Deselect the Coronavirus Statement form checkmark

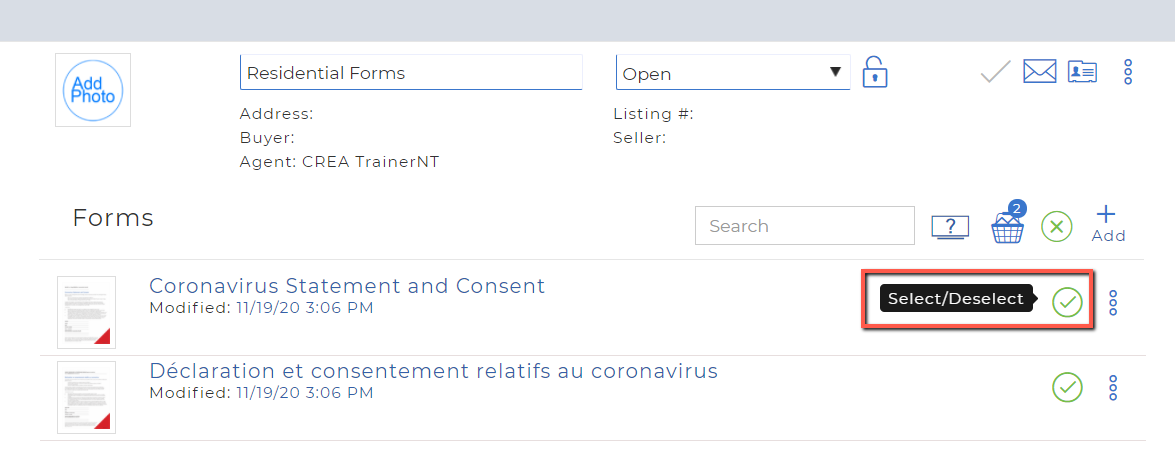(1068, 302)
